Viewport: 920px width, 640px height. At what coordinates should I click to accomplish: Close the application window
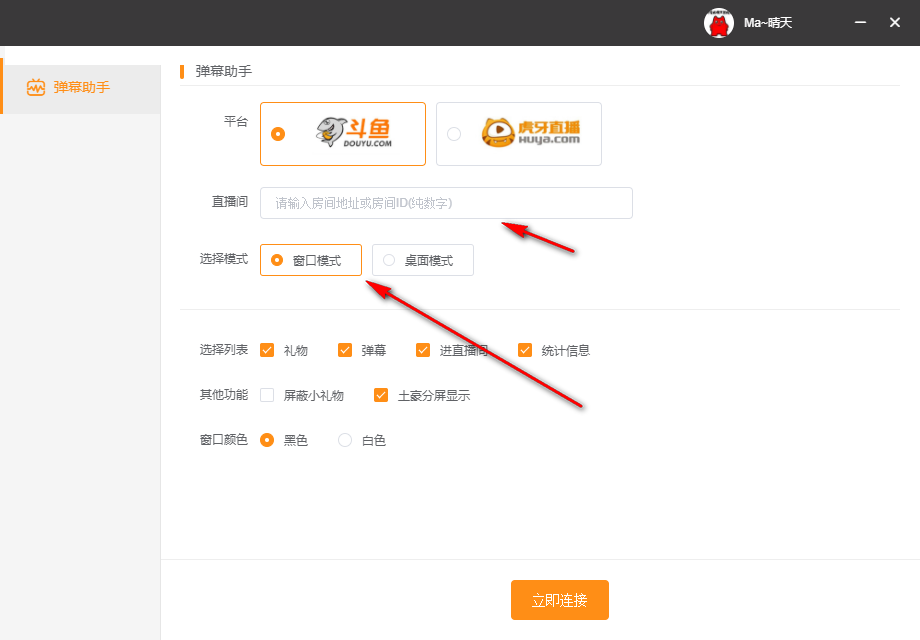895,22
